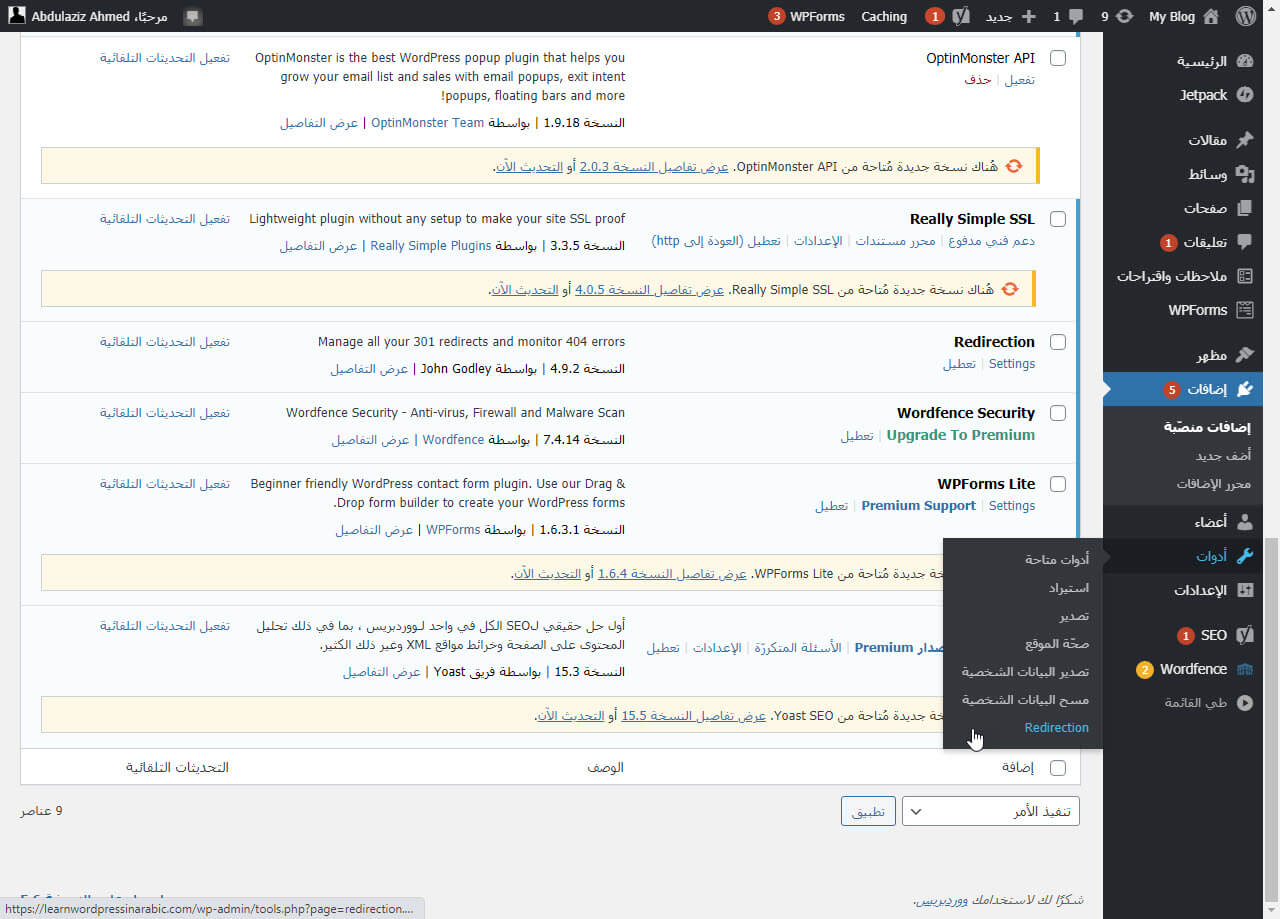Click the أعضاء users icon
Viewport: 1280px width, 919px height.
click(x=1245, y=522)
